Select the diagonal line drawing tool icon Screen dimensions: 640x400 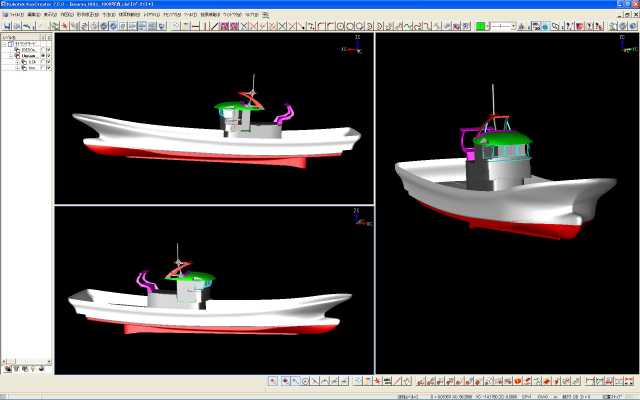point(215,26)
